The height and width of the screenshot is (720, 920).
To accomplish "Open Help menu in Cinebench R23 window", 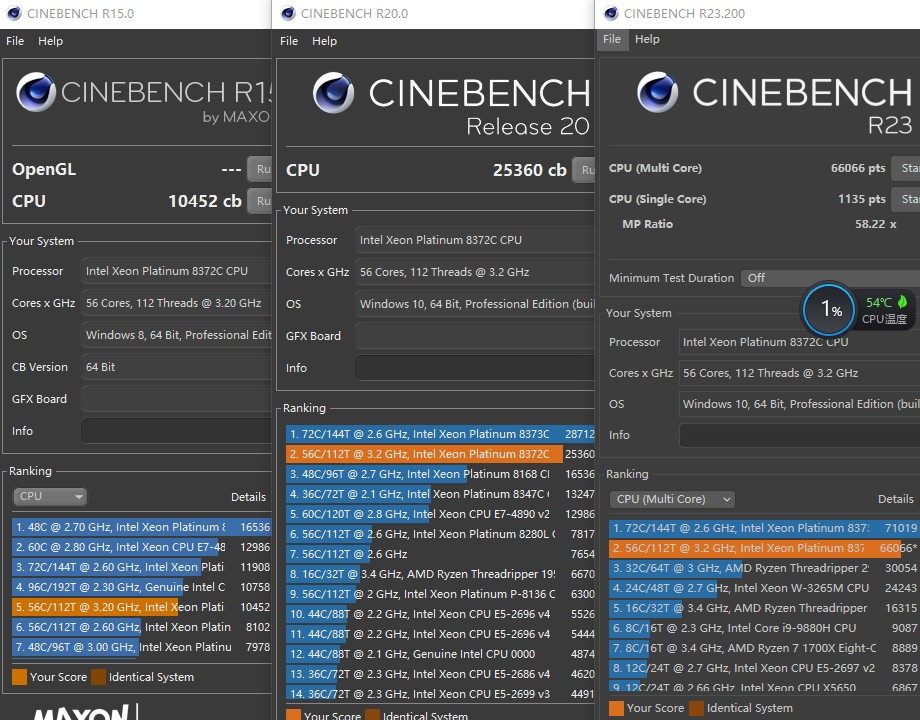I will coord(647,39).
